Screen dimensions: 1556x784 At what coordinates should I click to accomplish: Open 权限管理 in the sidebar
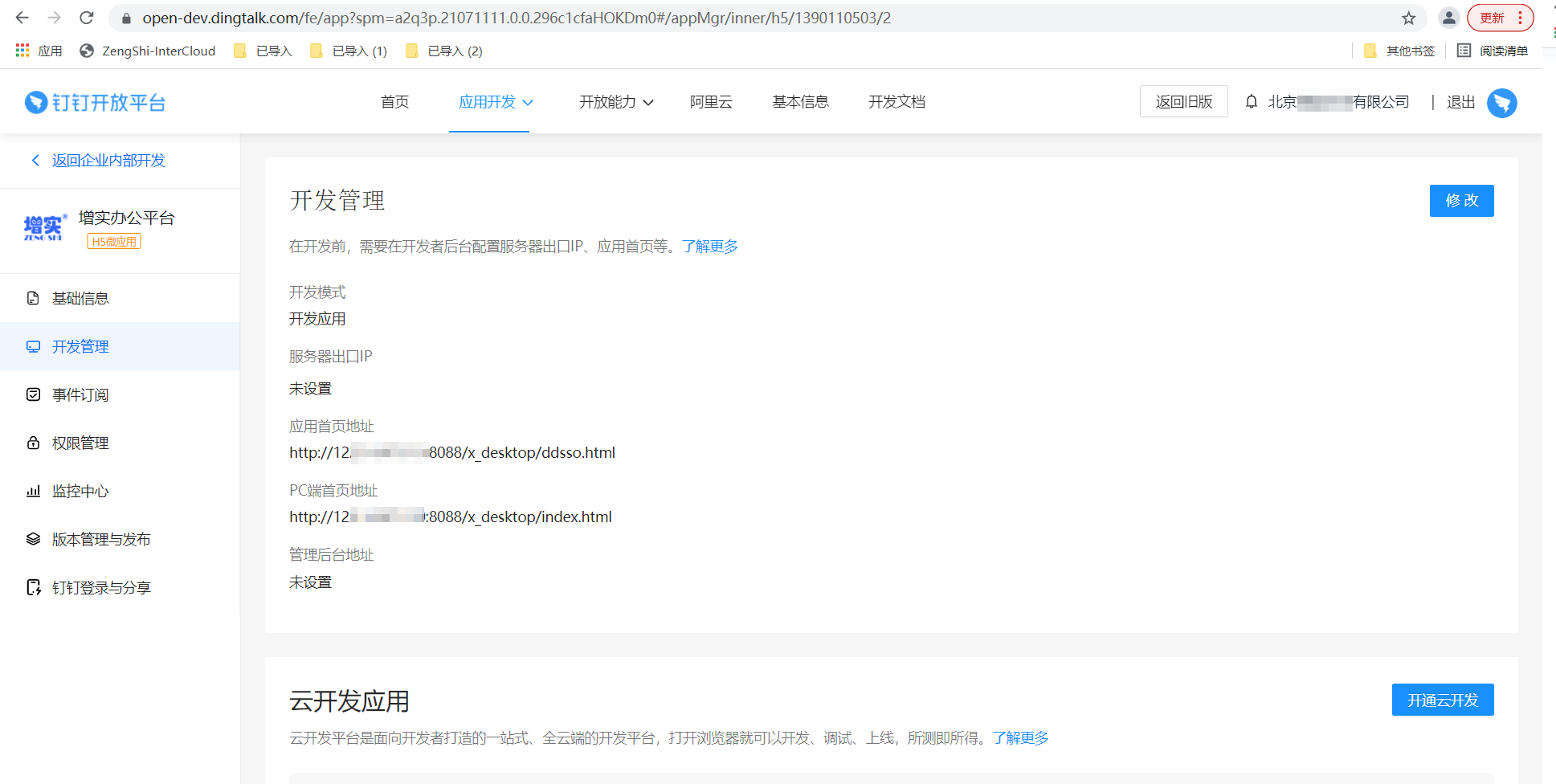(80, 443)
